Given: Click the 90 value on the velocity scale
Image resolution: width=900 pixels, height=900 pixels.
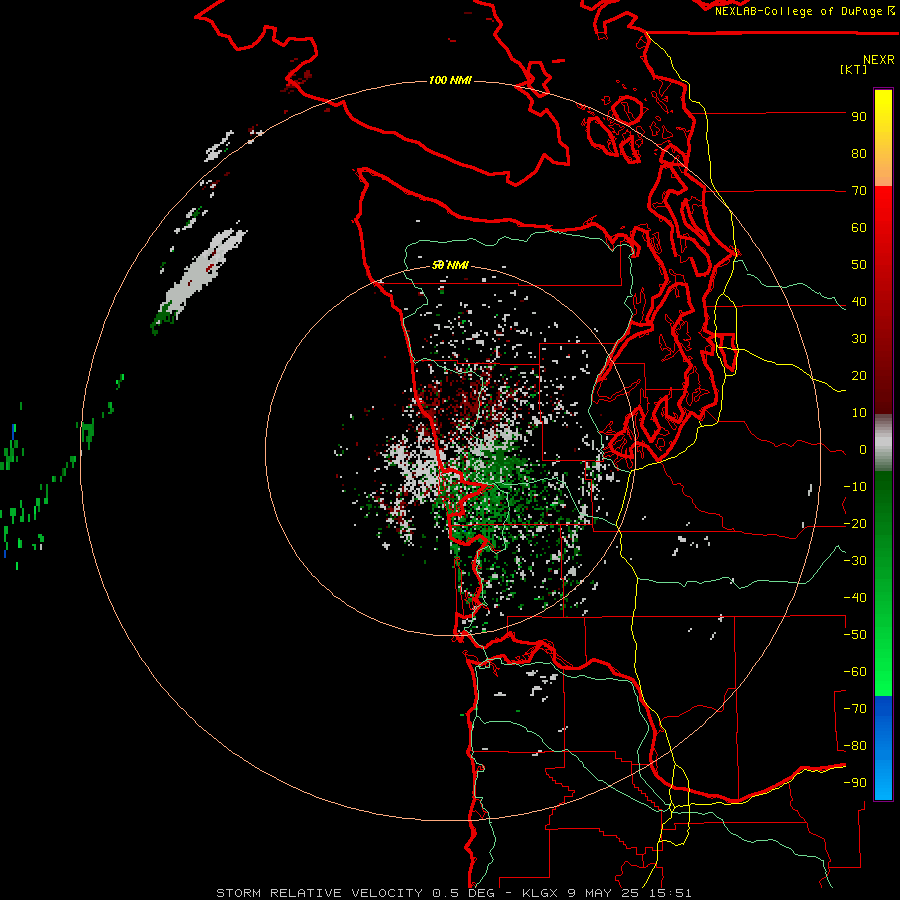Looking at the screenshot, I should click(x=859, y=117).
